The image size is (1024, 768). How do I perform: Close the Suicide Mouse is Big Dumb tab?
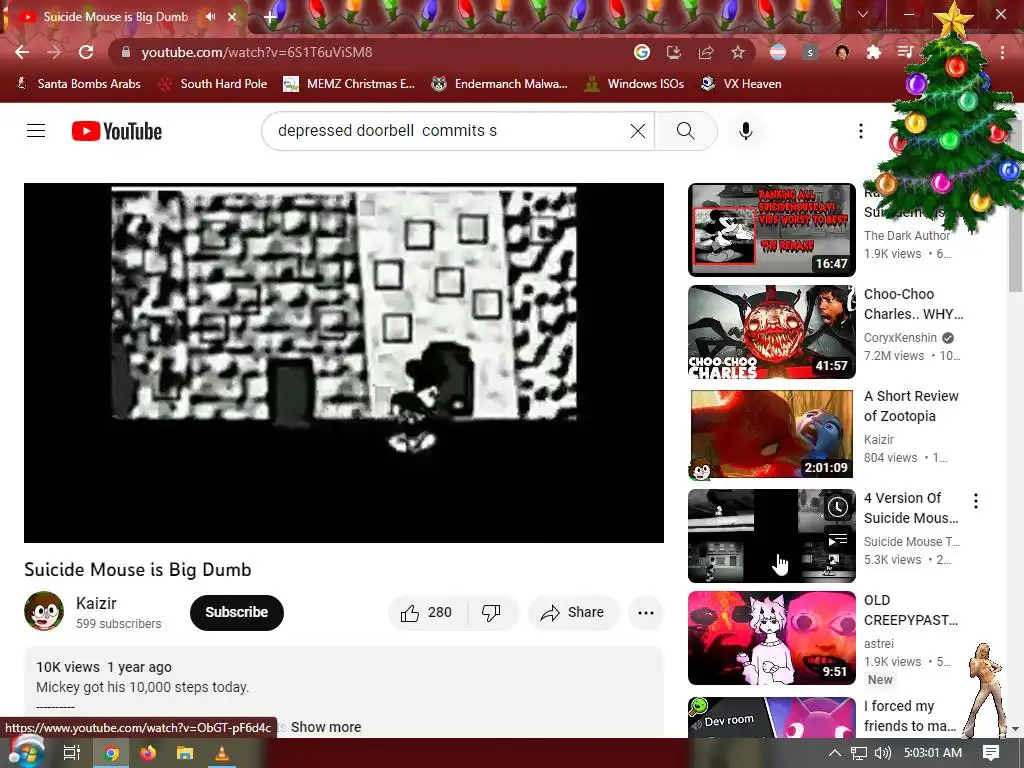point(232,17)
